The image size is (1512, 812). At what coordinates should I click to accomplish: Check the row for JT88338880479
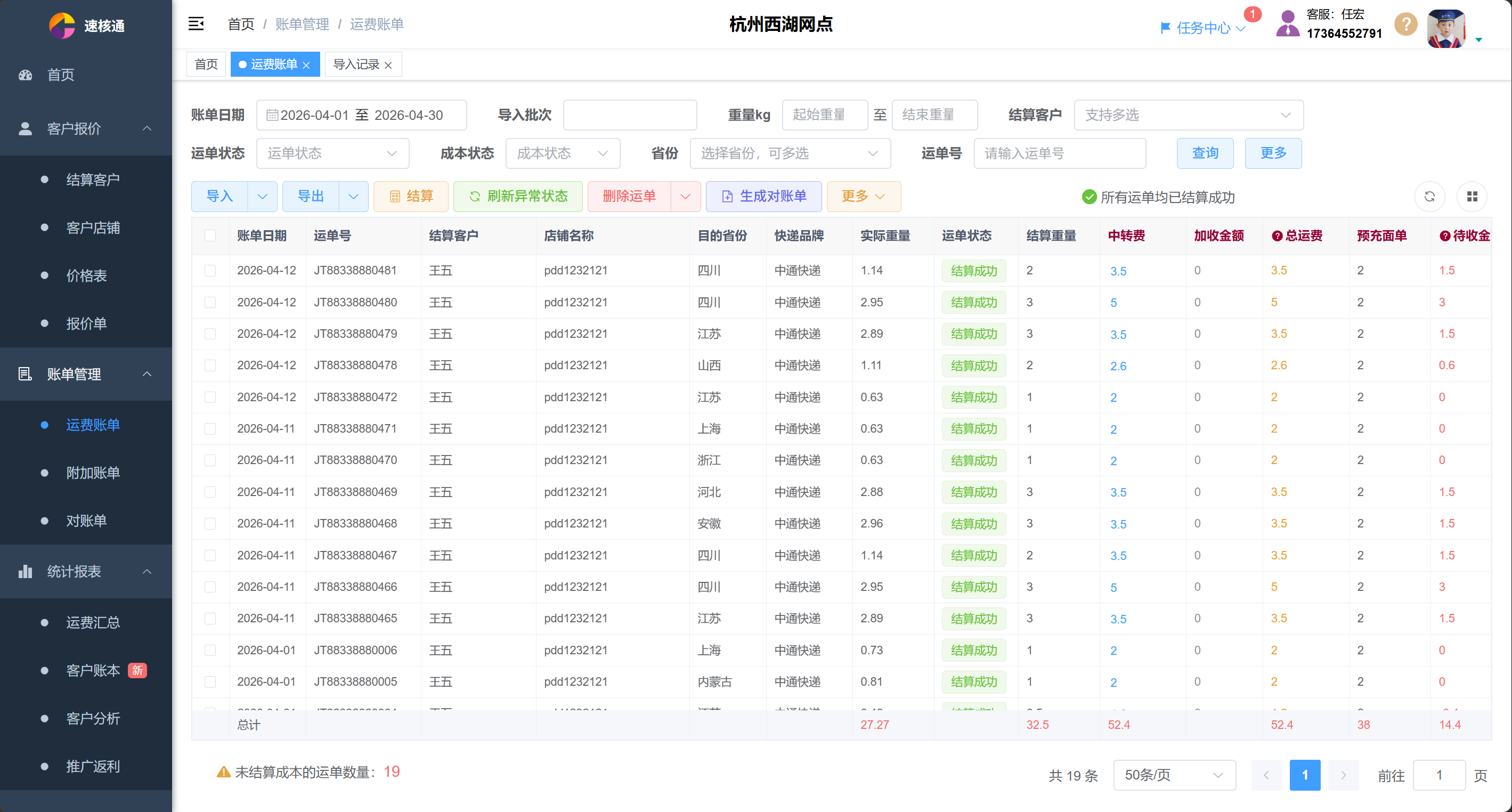click(210, 334)
